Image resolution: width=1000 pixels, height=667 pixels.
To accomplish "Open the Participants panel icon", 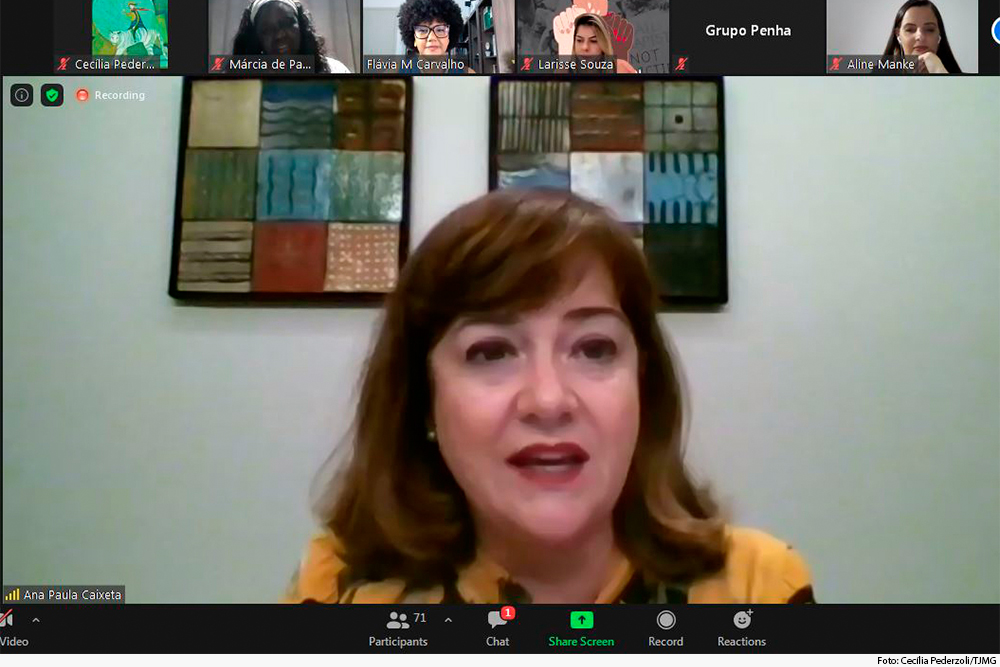I will 397,620.
